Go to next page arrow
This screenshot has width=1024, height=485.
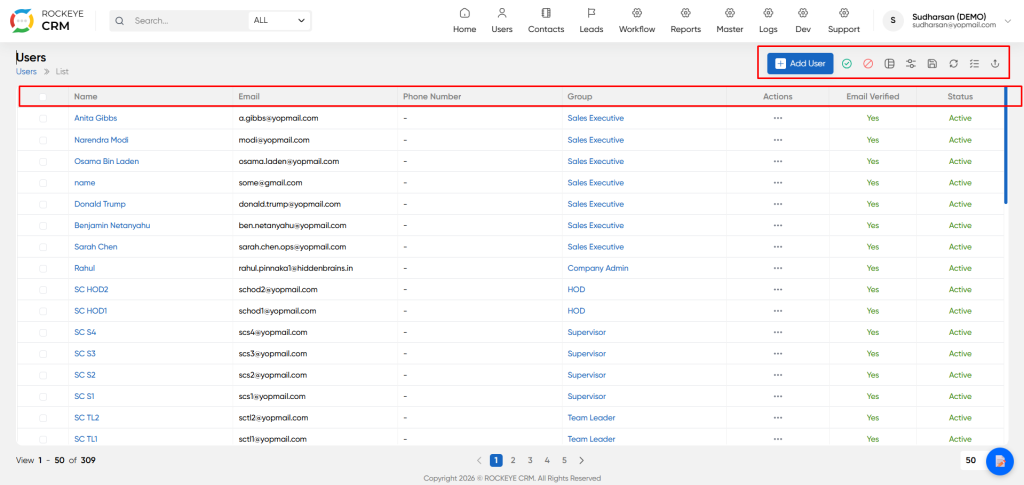581,460
